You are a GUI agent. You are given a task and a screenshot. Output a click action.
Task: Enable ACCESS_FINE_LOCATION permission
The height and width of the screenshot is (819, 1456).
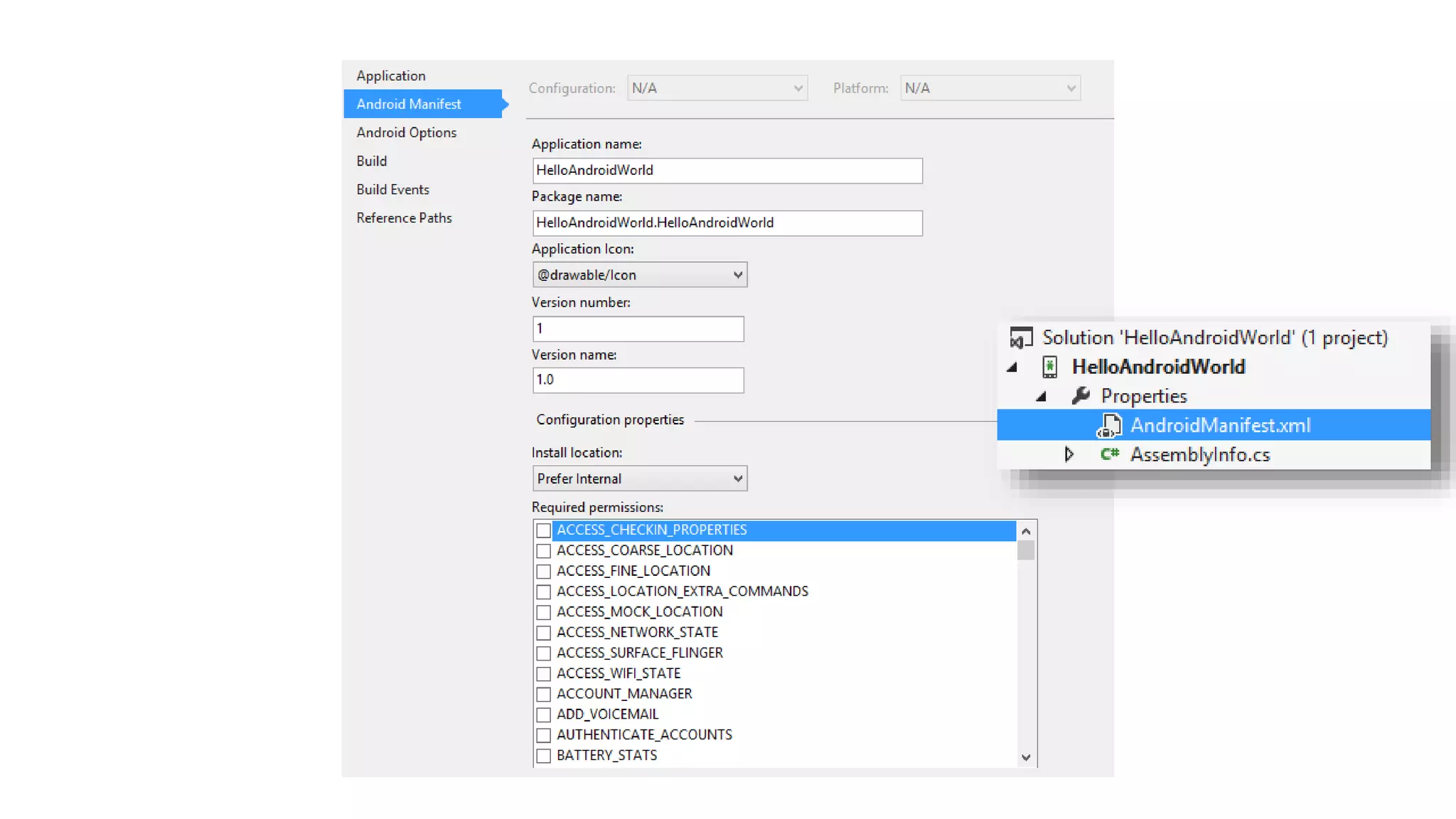543,572
